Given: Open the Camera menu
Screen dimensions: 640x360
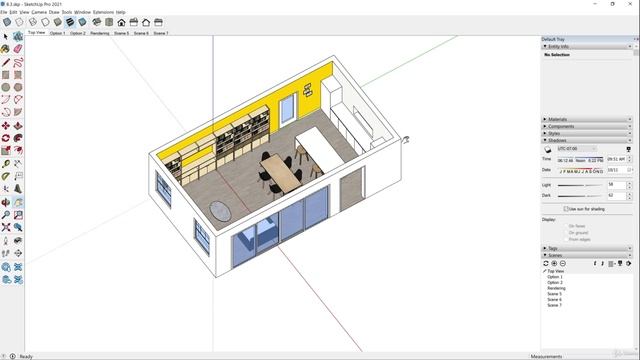Looking at the screenshot, I should (x=39, y=12).
